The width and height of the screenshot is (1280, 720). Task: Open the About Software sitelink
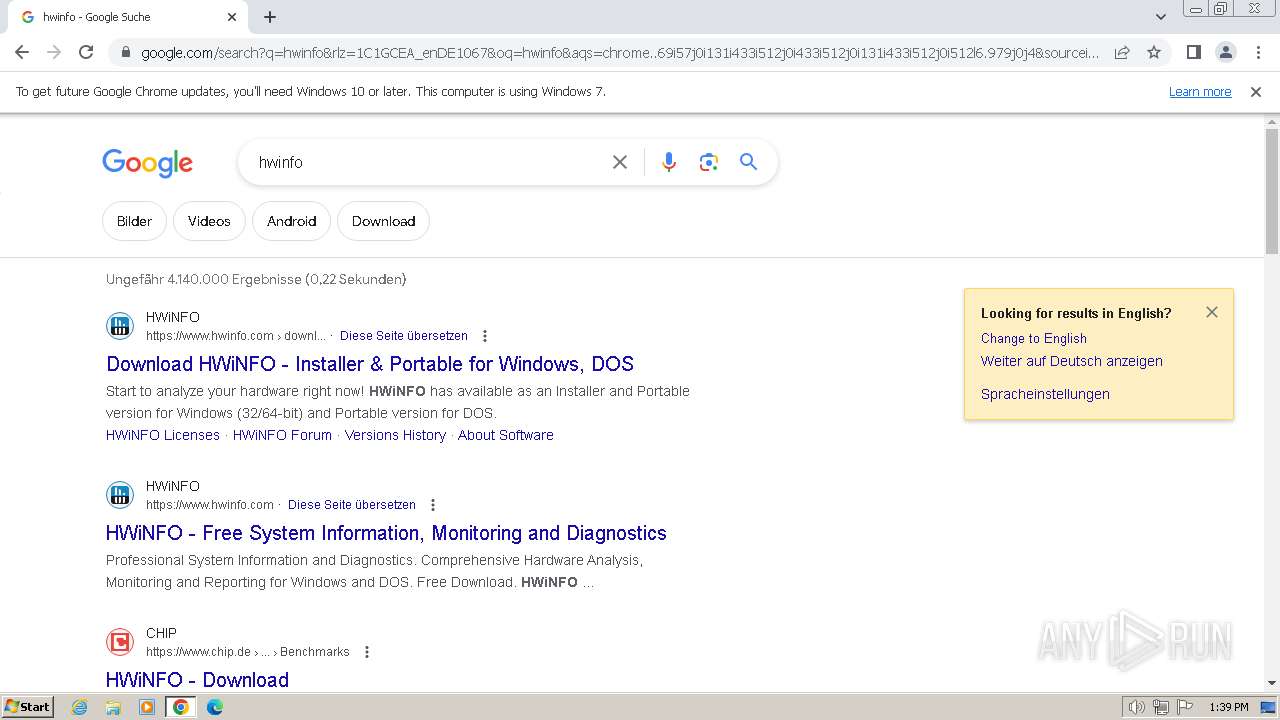[506, 435]
